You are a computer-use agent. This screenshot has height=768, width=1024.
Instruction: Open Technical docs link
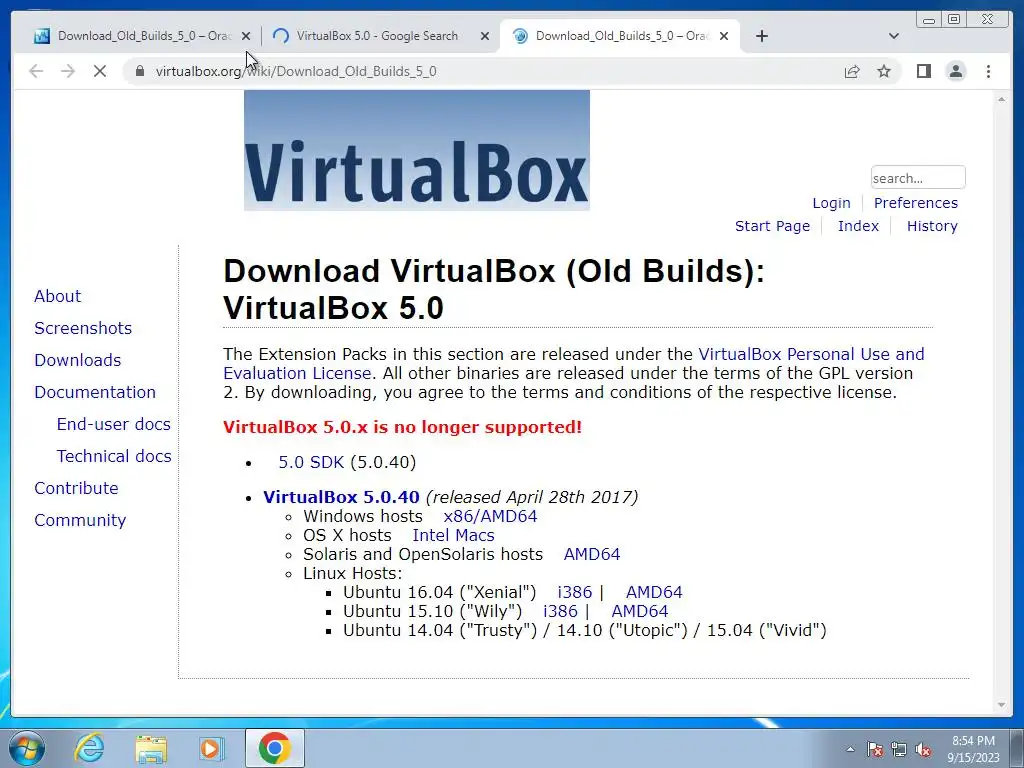[x=114, y=456]
